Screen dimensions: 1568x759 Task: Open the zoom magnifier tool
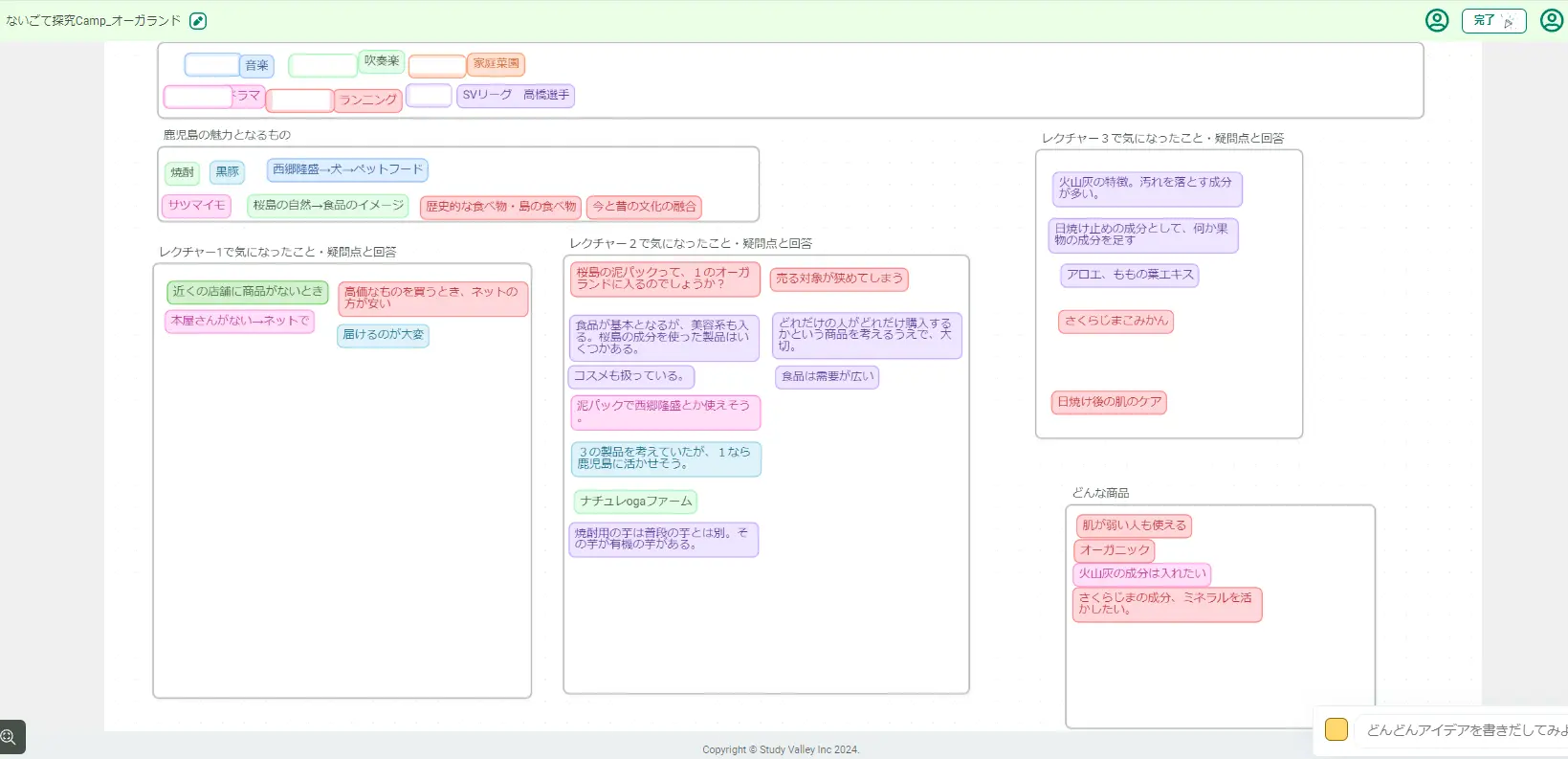[10, 737]
